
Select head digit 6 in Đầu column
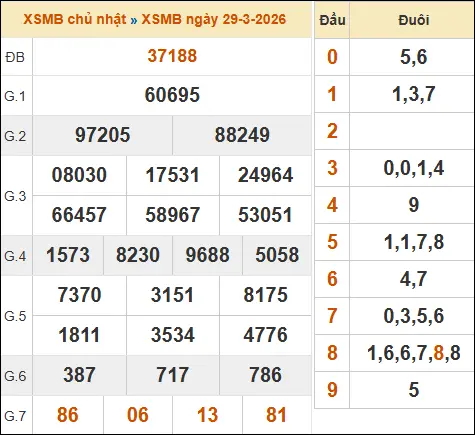click(332, 279)
